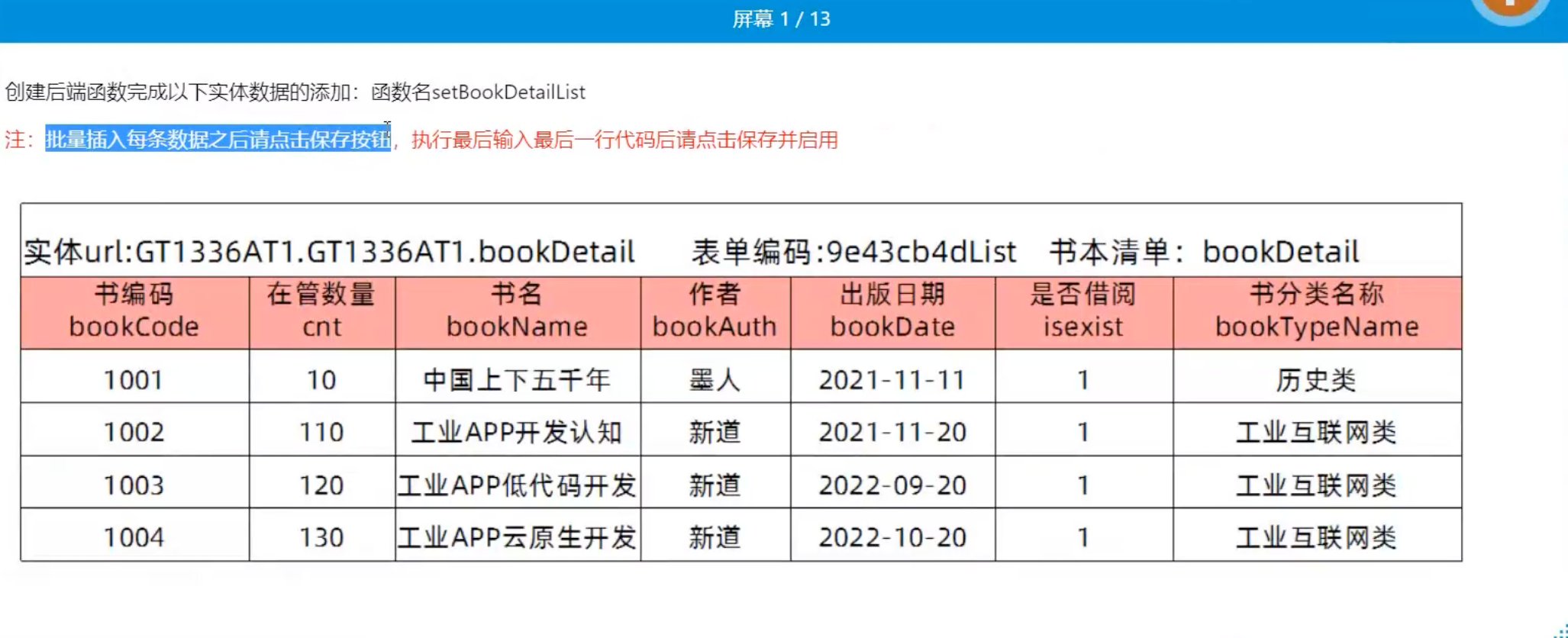Click the '书名 bookName' column header

click(x=517, y=311)
